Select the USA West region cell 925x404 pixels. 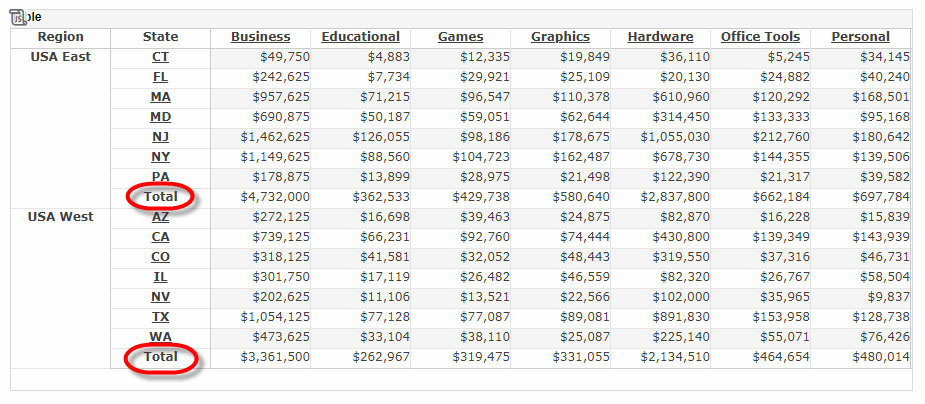coord(60,217)
